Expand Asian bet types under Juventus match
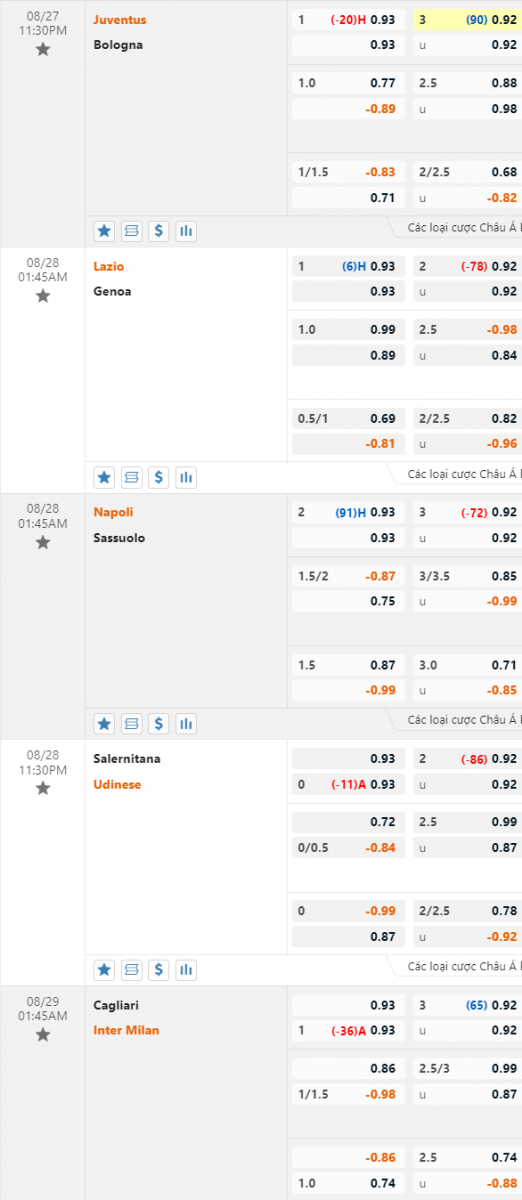522x1200 pixels. (x=464, y=228)
